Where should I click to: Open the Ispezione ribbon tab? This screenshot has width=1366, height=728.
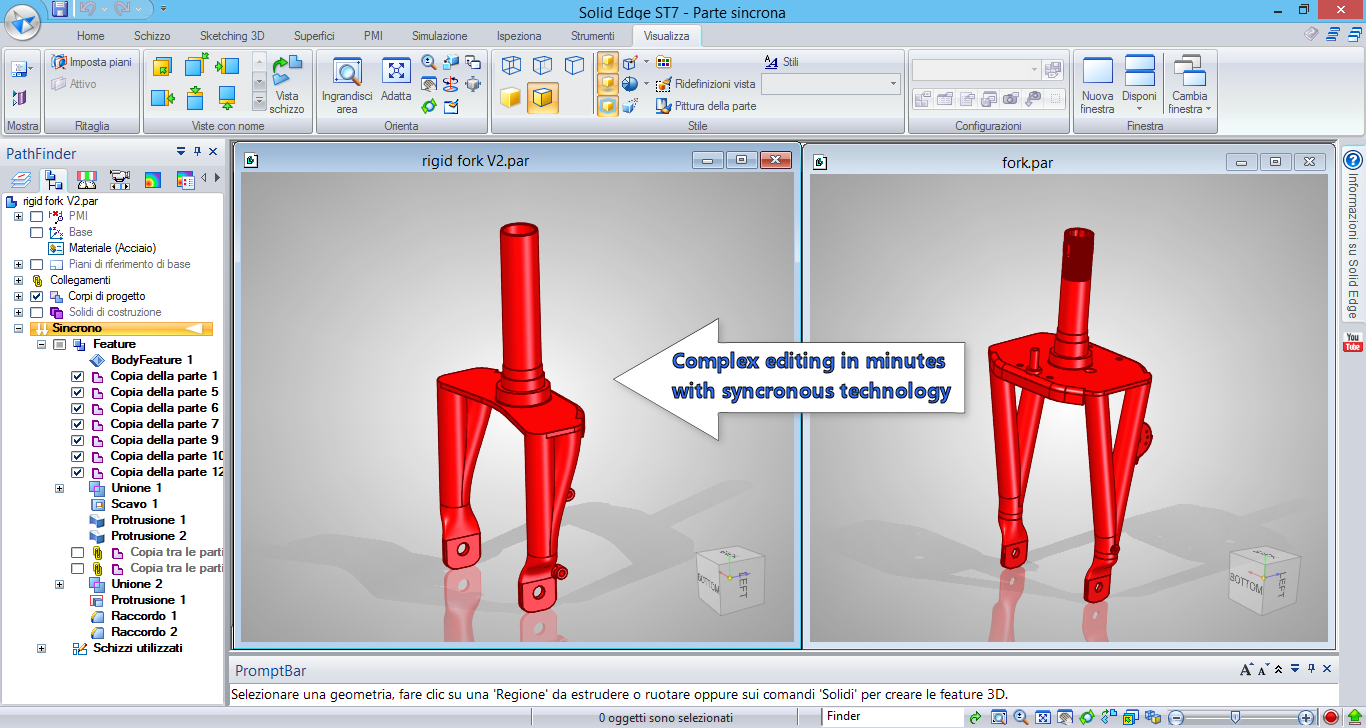tap(519, 36)
